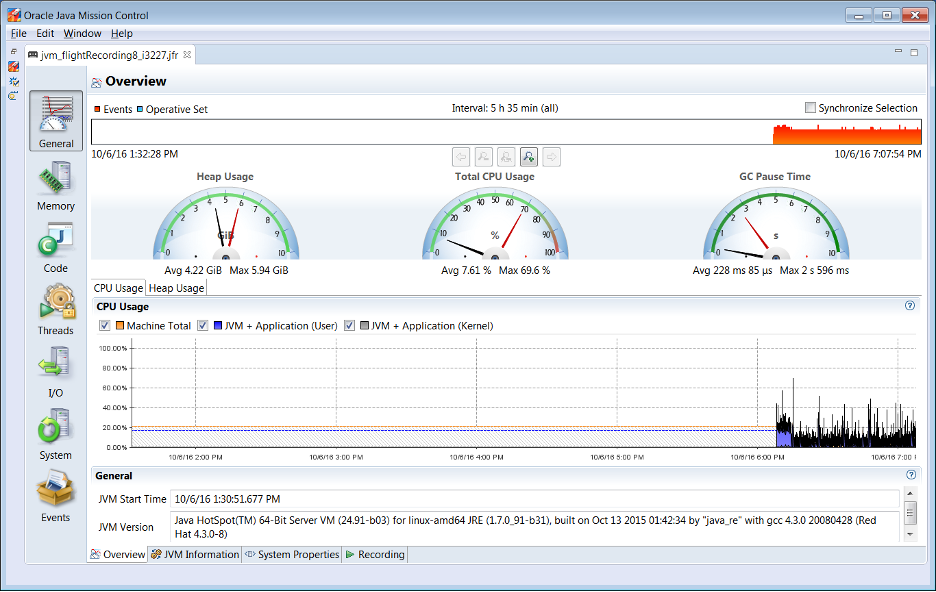Open the I/O tab group
Screen dimensions: 936x592
56,372
